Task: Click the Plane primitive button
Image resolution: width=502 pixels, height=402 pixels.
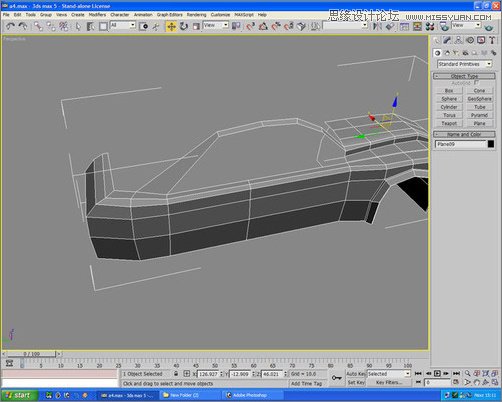Action: pyautogui.click(x=479, y=123)
